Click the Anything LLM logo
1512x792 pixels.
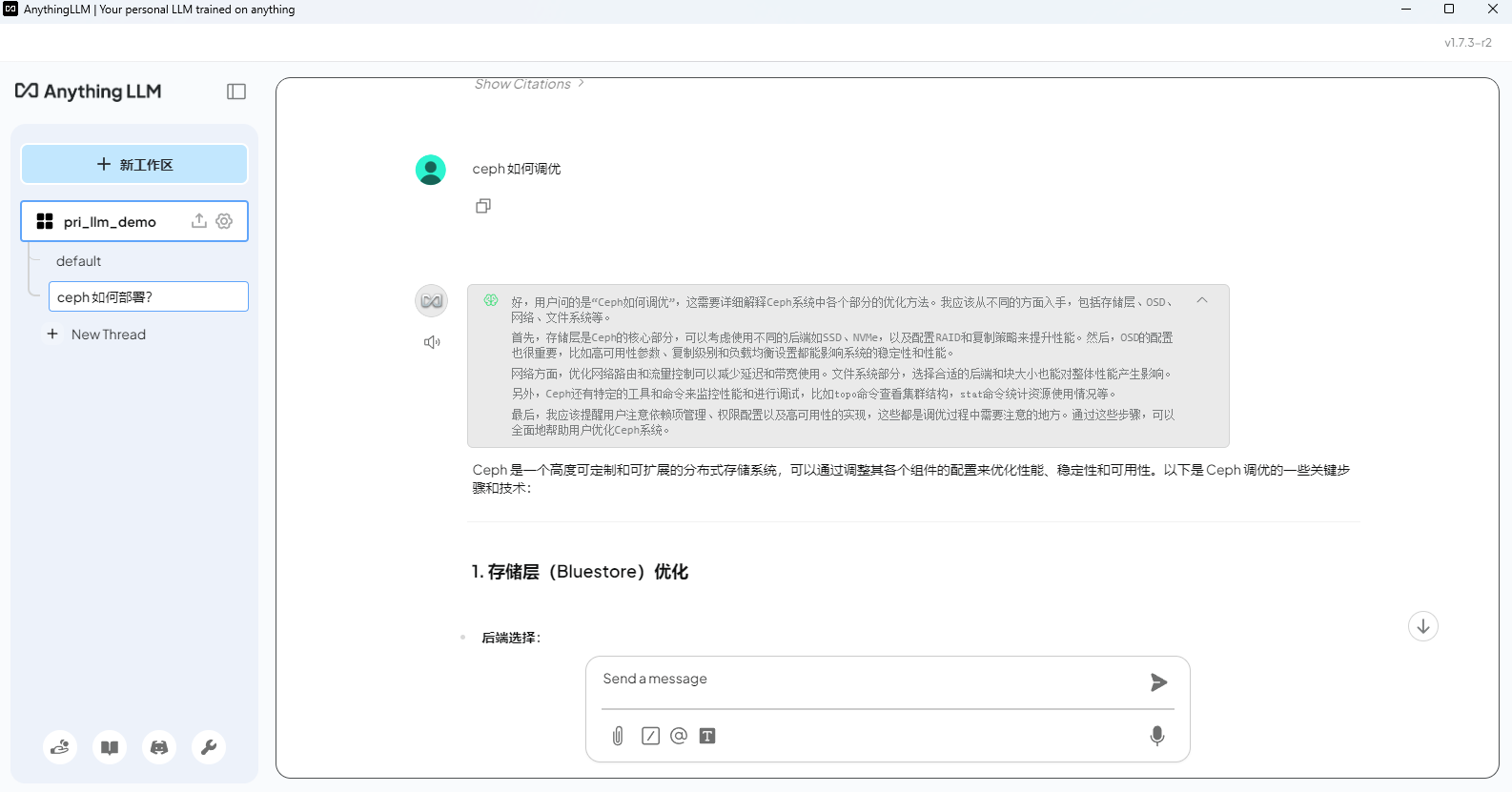click(88, 91)
